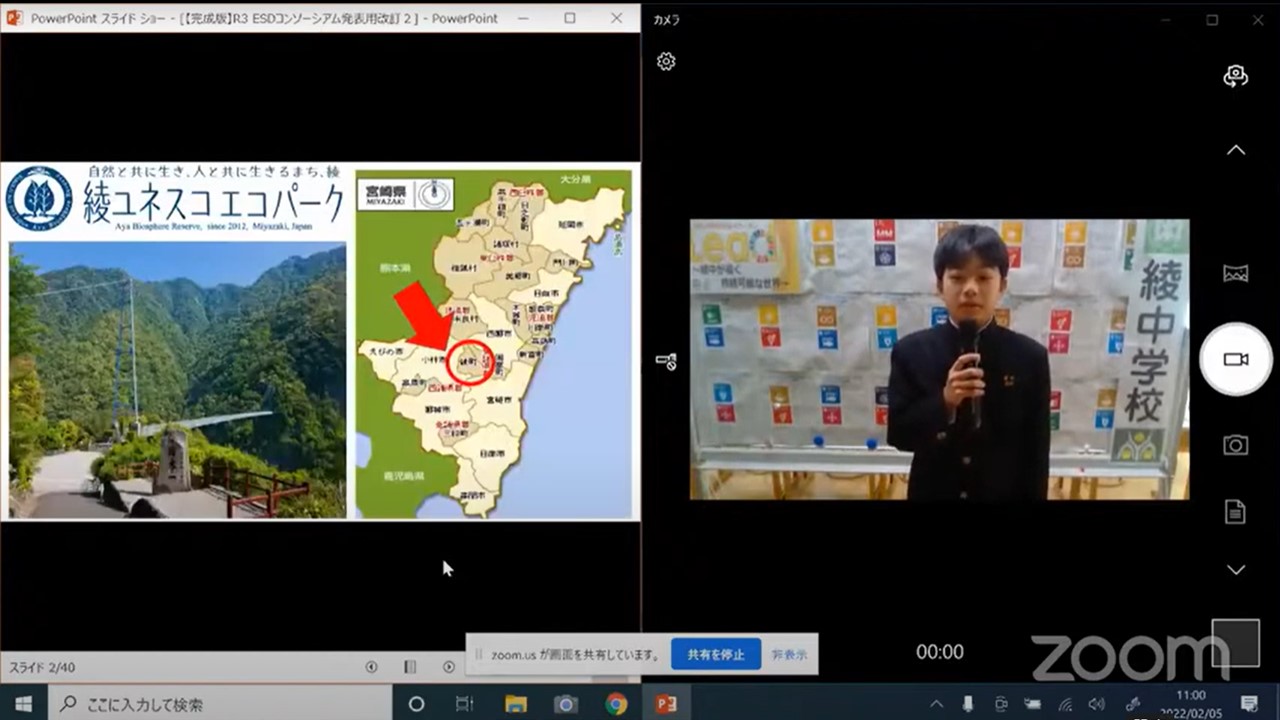Open Camera app settings gear
The width and height of the screenshot is (1280, 720).
(666, 61)
